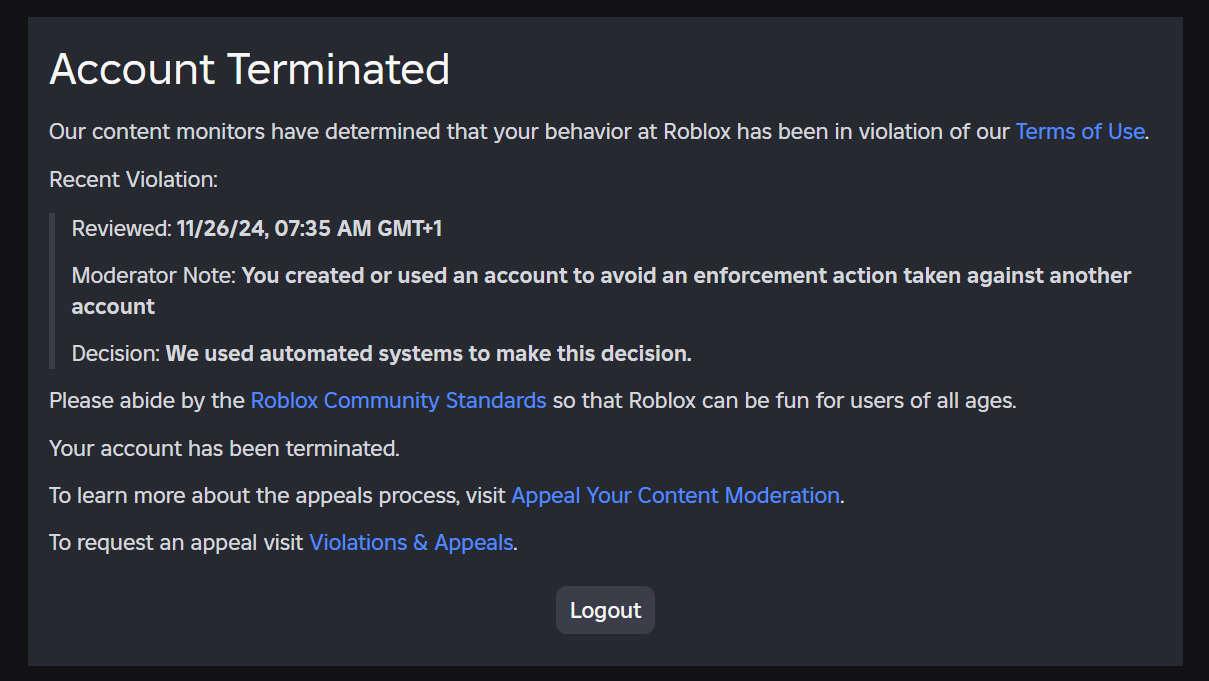1209x681 pixels.
Task: Open the Roblox Community Standards link
Action: pos(398,401)
